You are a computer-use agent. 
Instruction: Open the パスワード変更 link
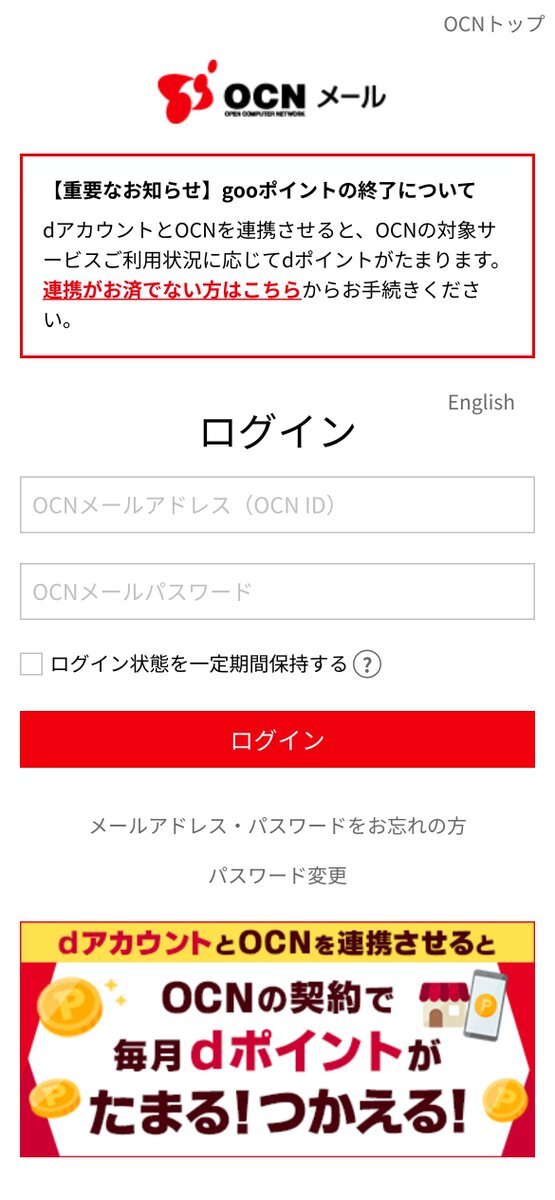277,876
